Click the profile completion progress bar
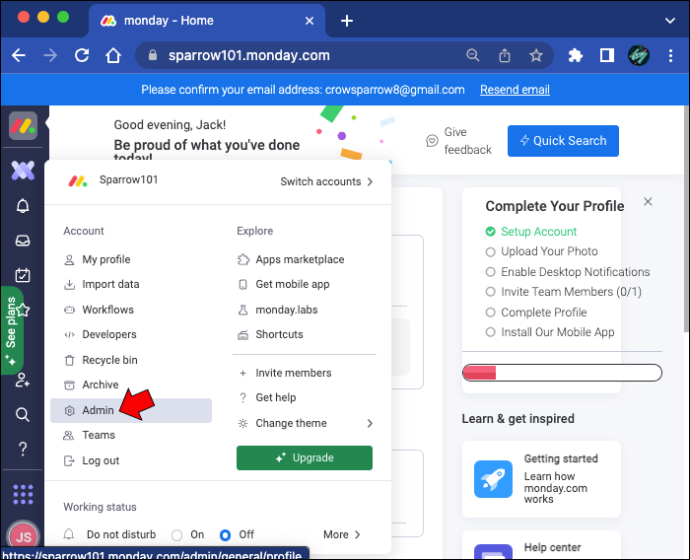690x560 pixels. 562,373
